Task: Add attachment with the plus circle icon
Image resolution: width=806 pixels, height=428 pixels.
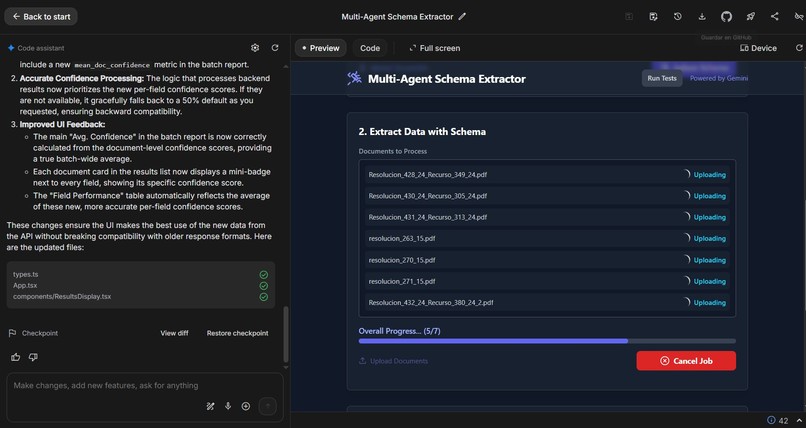Action: [246, 406]
